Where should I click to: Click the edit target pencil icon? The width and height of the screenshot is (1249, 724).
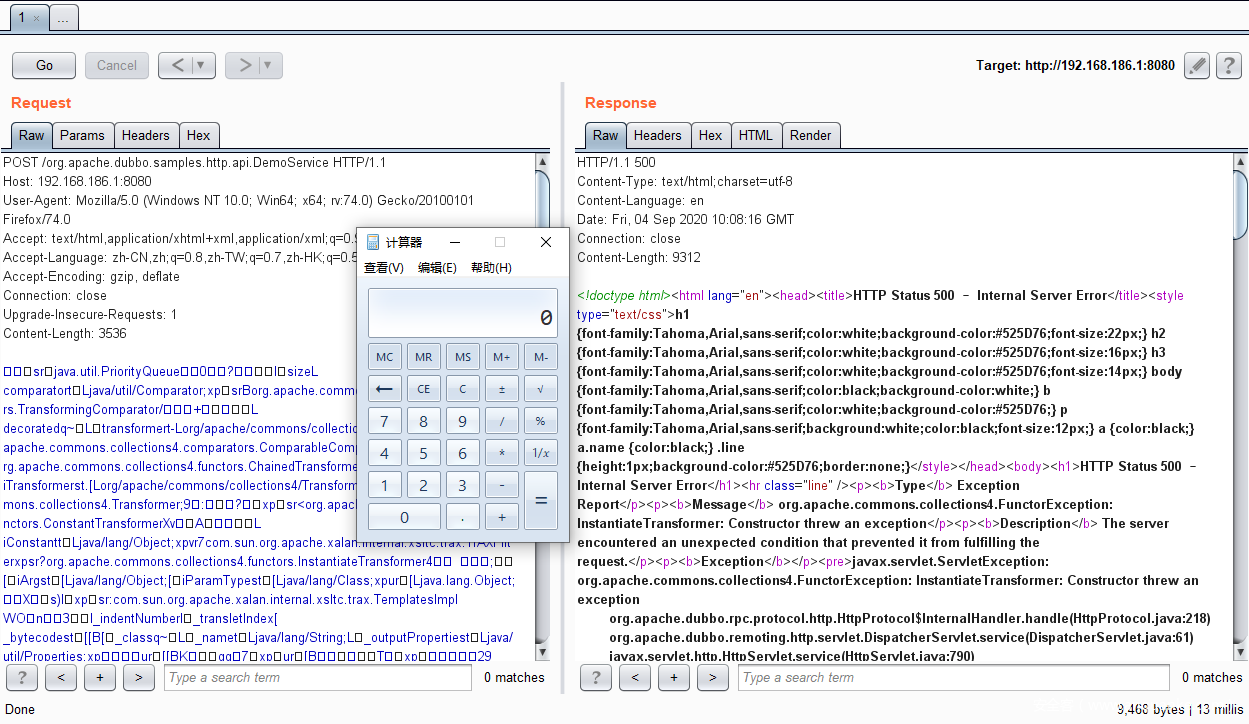coord(1197,66)
